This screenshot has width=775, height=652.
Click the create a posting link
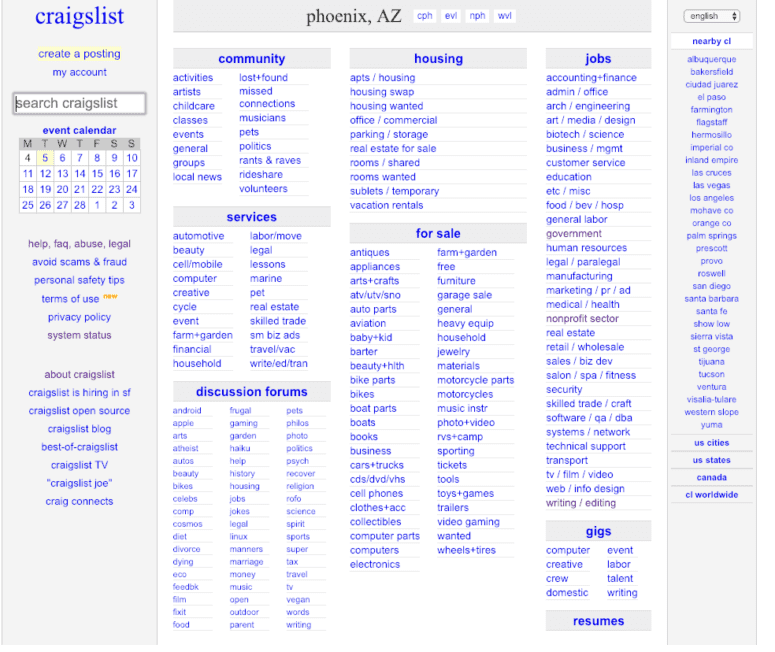[79, 53]
